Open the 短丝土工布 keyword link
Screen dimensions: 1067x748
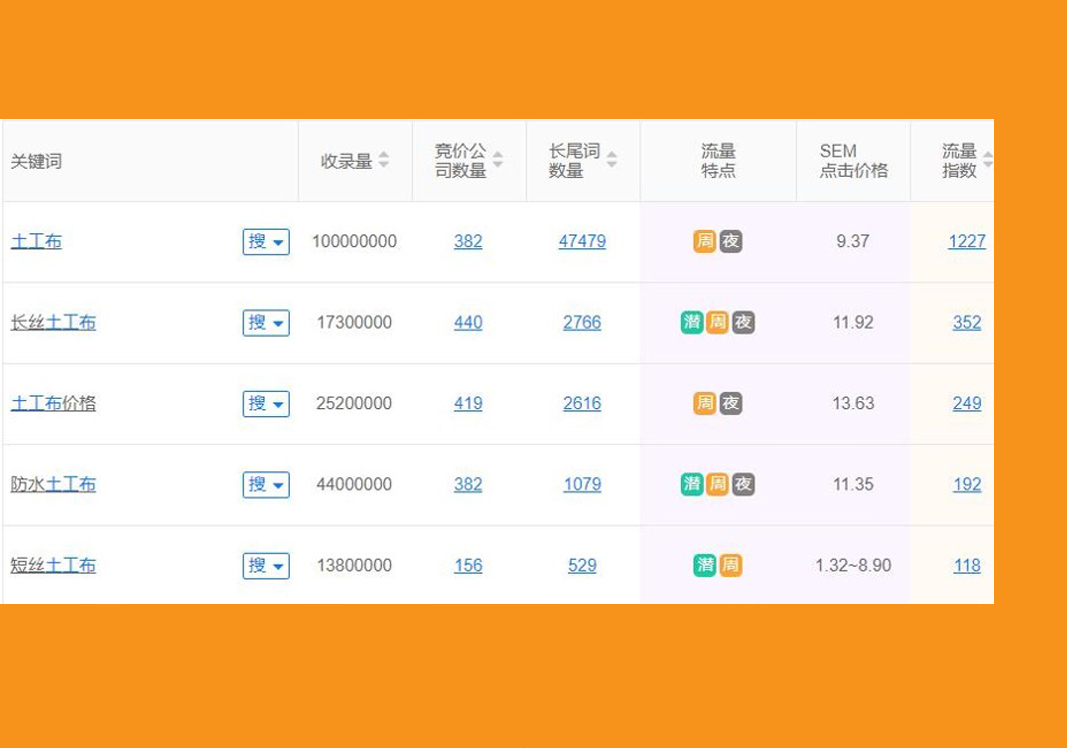(53, 565)
